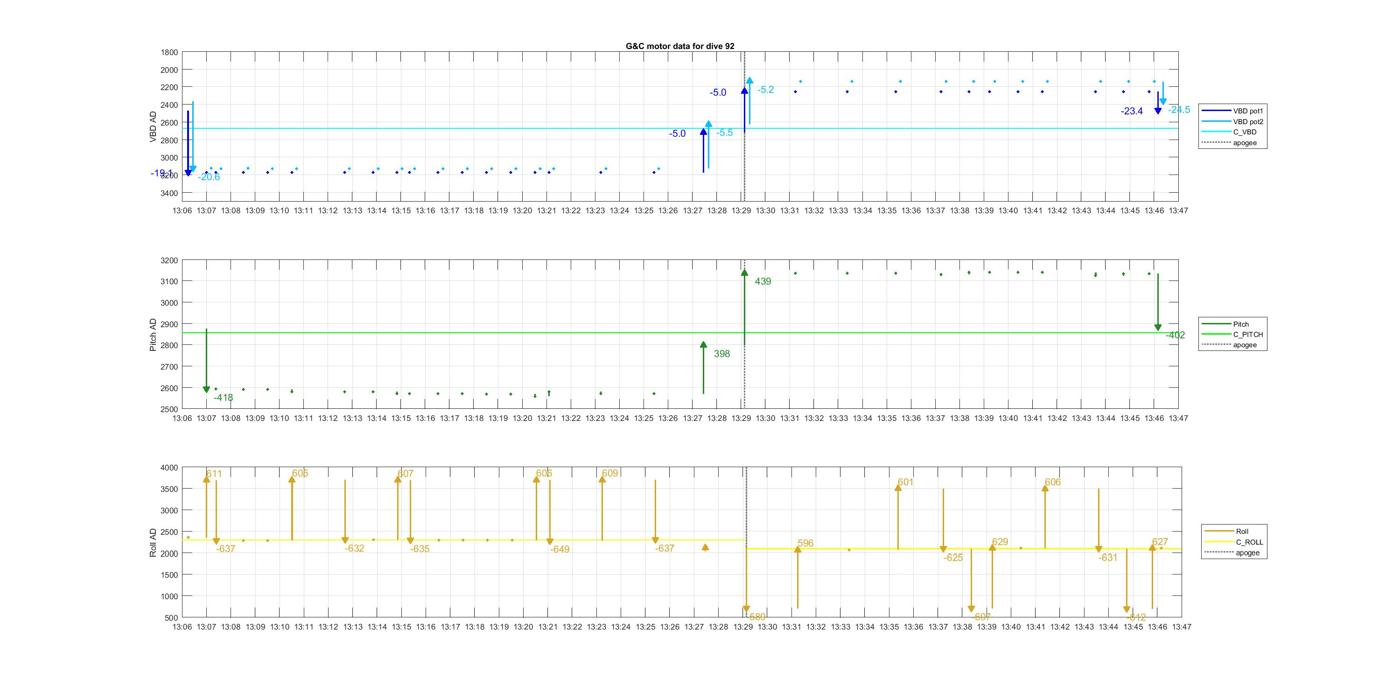The height and width of the screenshot is (693, 1400).
Task: Click the "607" roll annotation
Action: tap(405, 474)
